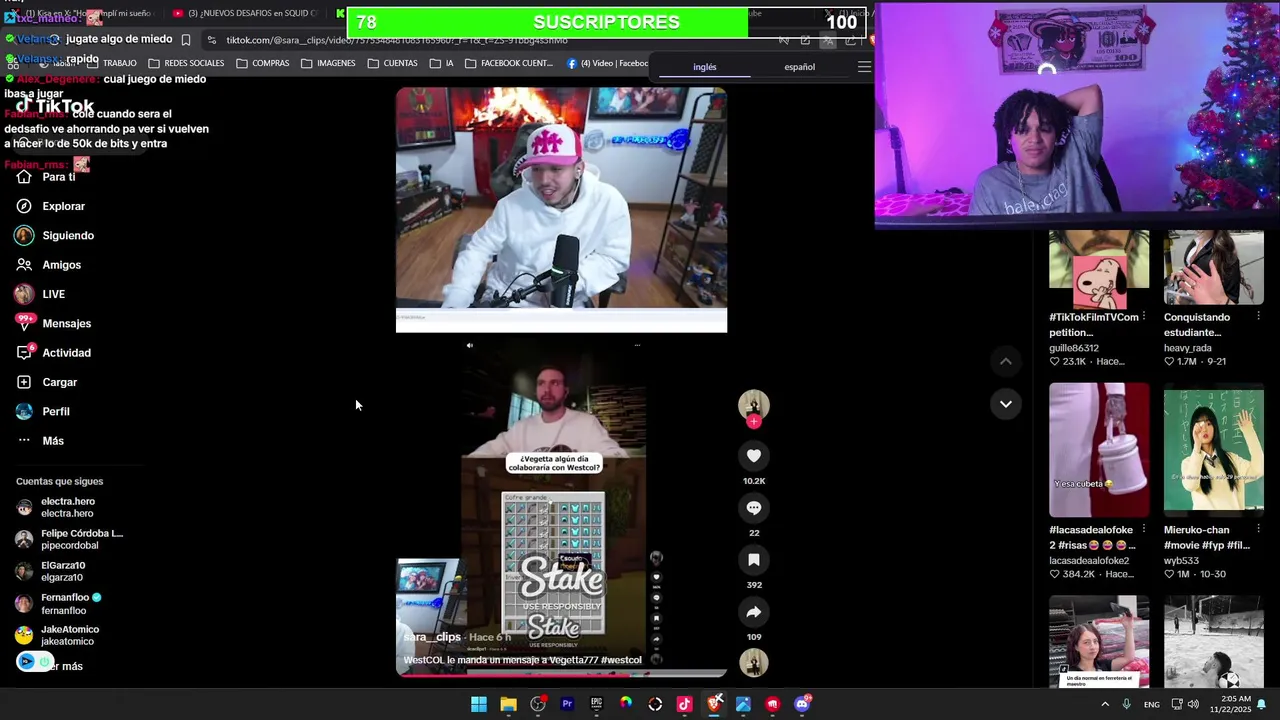Open TikTok LIVE from the sidebar
Screen dimensions: 1280x720
click(x=40, y=294)
